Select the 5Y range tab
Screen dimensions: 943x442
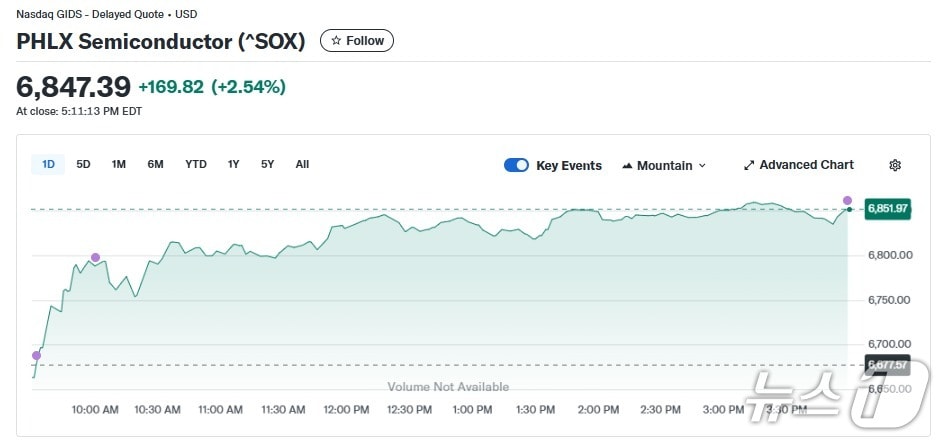click(x=267, y=164)
